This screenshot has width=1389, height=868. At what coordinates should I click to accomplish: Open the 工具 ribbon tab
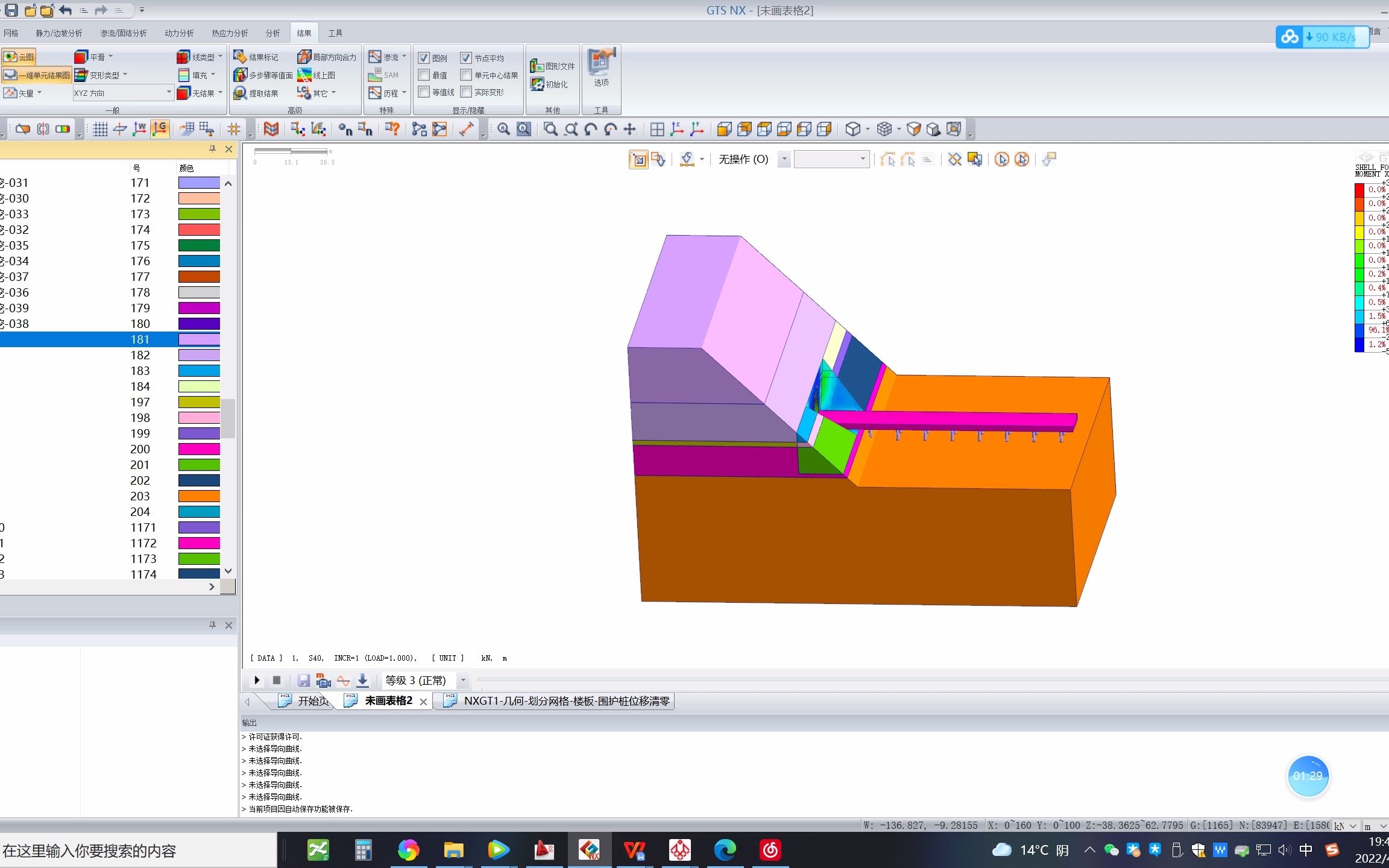(335, 33)
